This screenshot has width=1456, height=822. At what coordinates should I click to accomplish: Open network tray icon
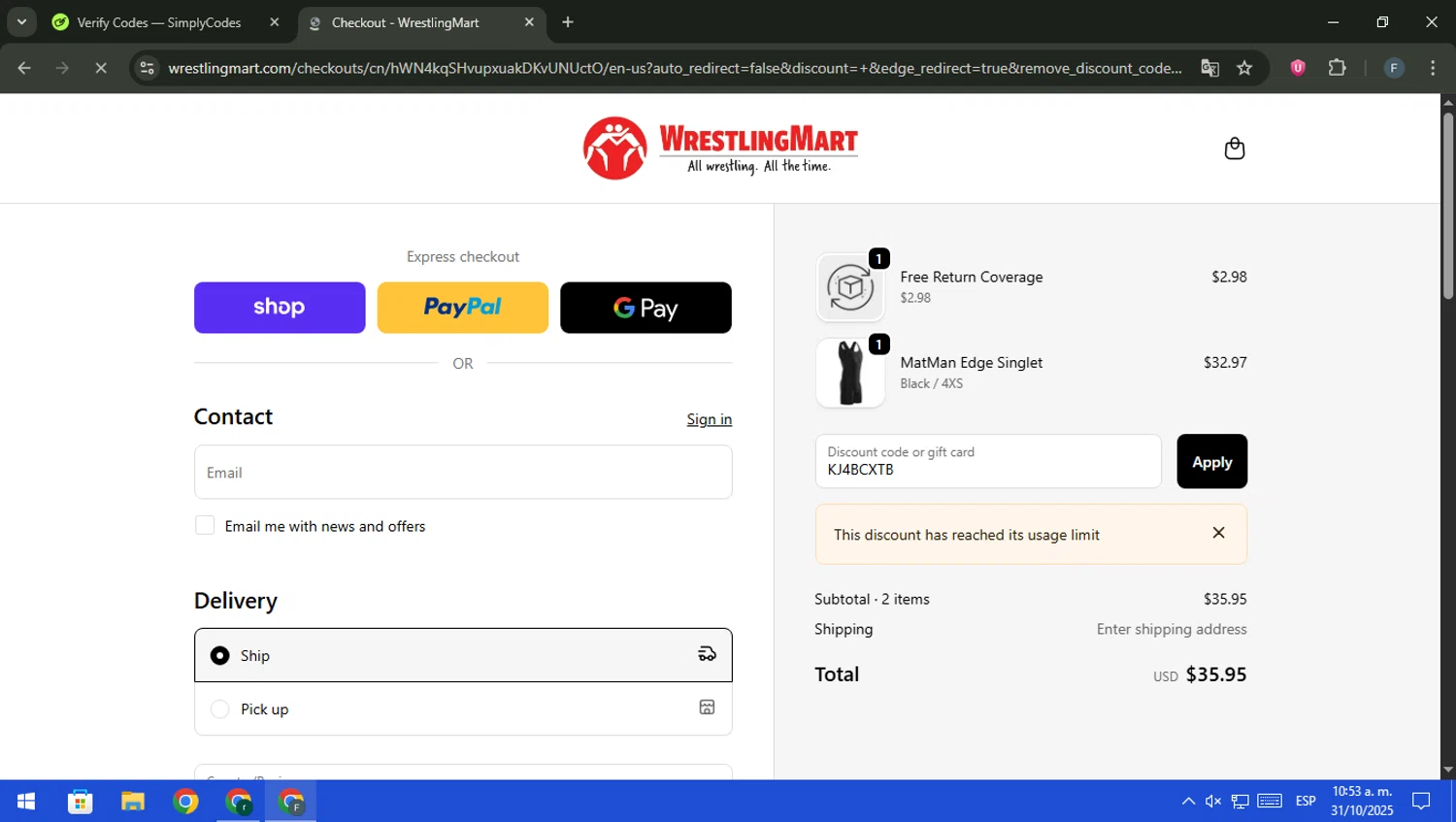tap(1240, 802)
